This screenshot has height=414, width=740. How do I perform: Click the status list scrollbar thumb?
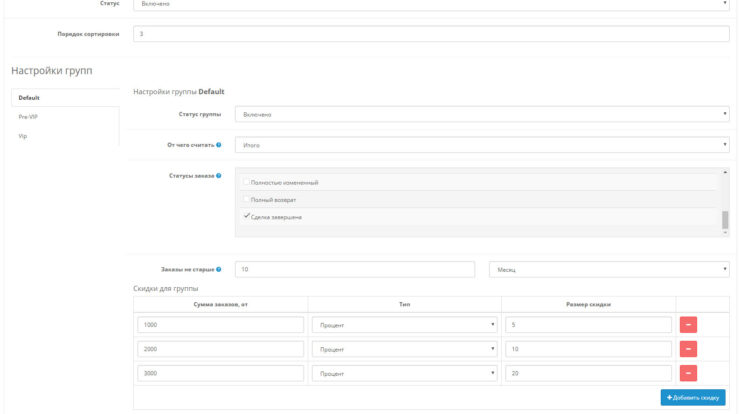coord(725,220)
